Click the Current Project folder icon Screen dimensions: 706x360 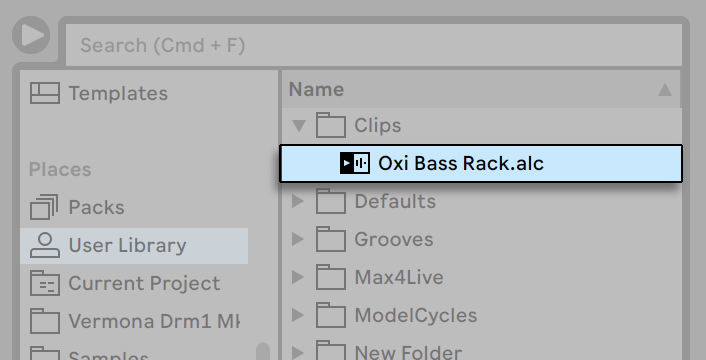45,283
